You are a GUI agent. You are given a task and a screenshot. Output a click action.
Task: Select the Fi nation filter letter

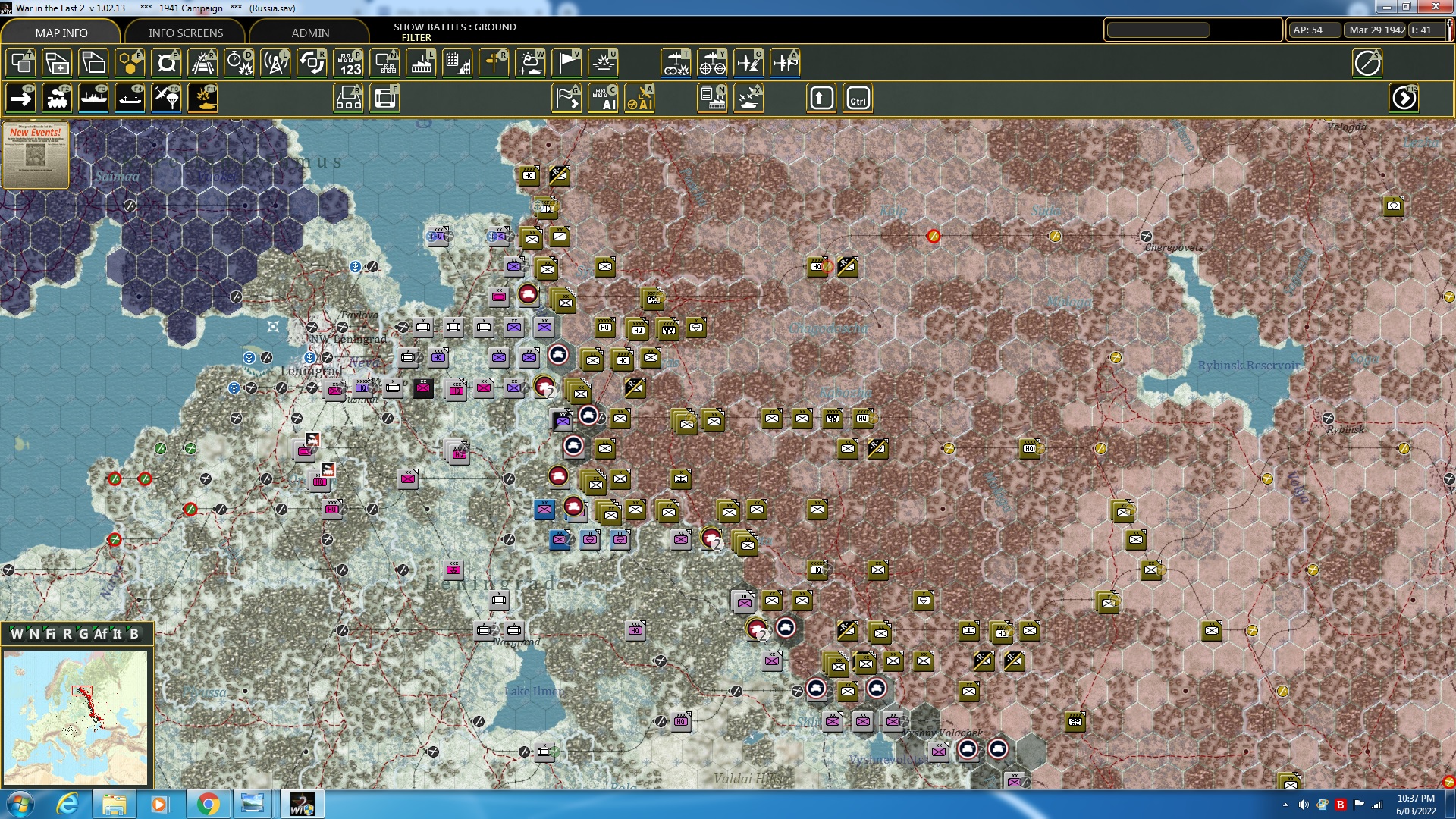click(x=50, y=634)
